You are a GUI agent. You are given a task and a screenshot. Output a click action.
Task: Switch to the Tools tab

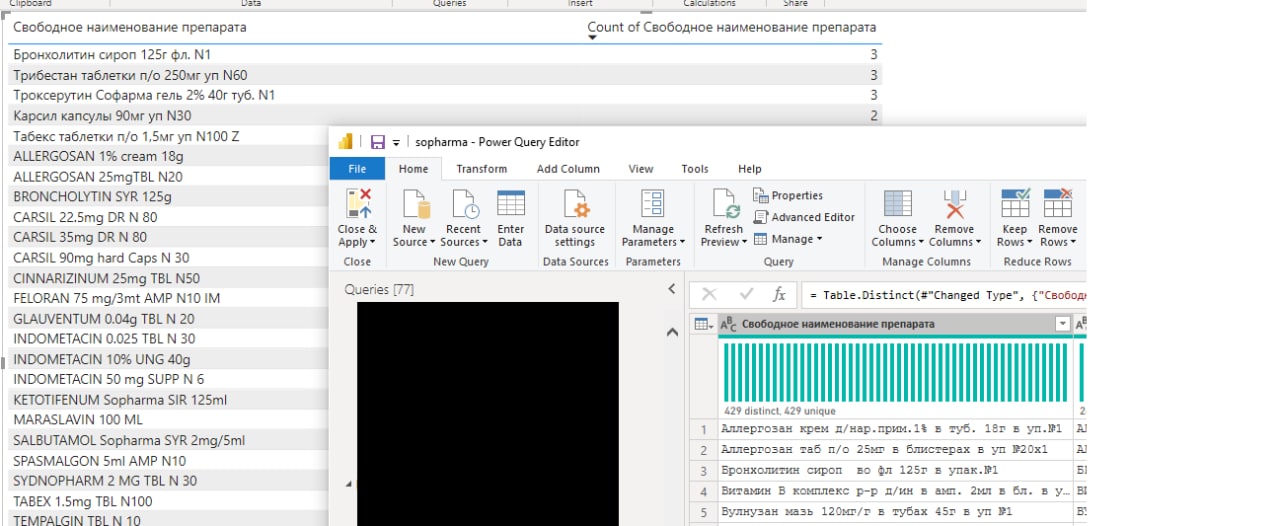tap(695, 169)
